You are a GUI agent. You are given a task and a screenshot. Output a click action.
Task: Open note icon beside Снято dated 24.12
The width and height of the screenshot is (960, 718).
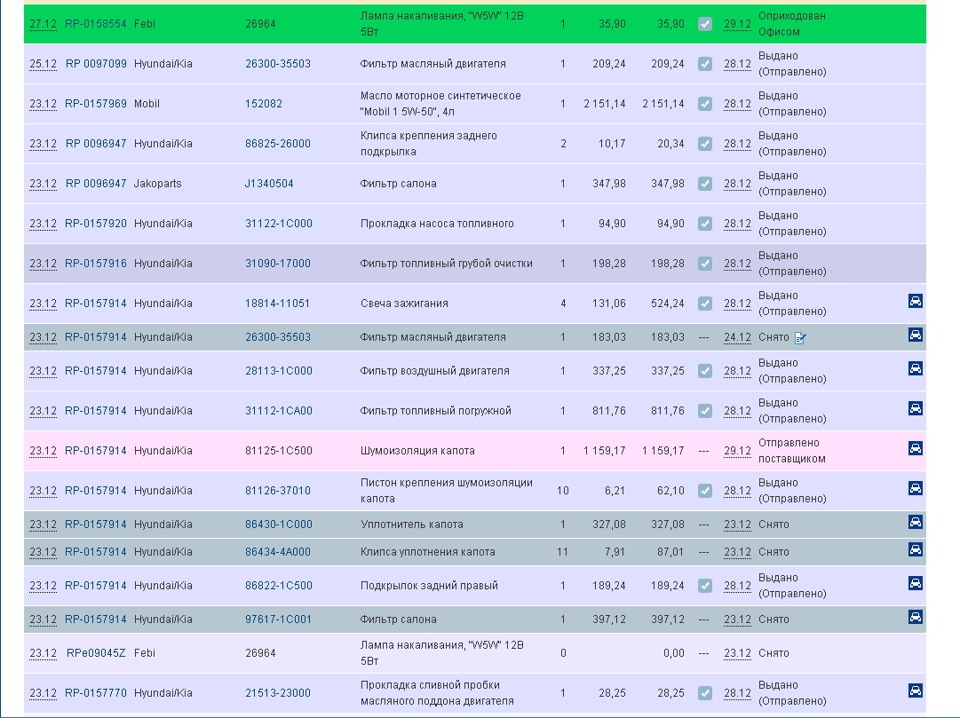click(x=800, y=338)
